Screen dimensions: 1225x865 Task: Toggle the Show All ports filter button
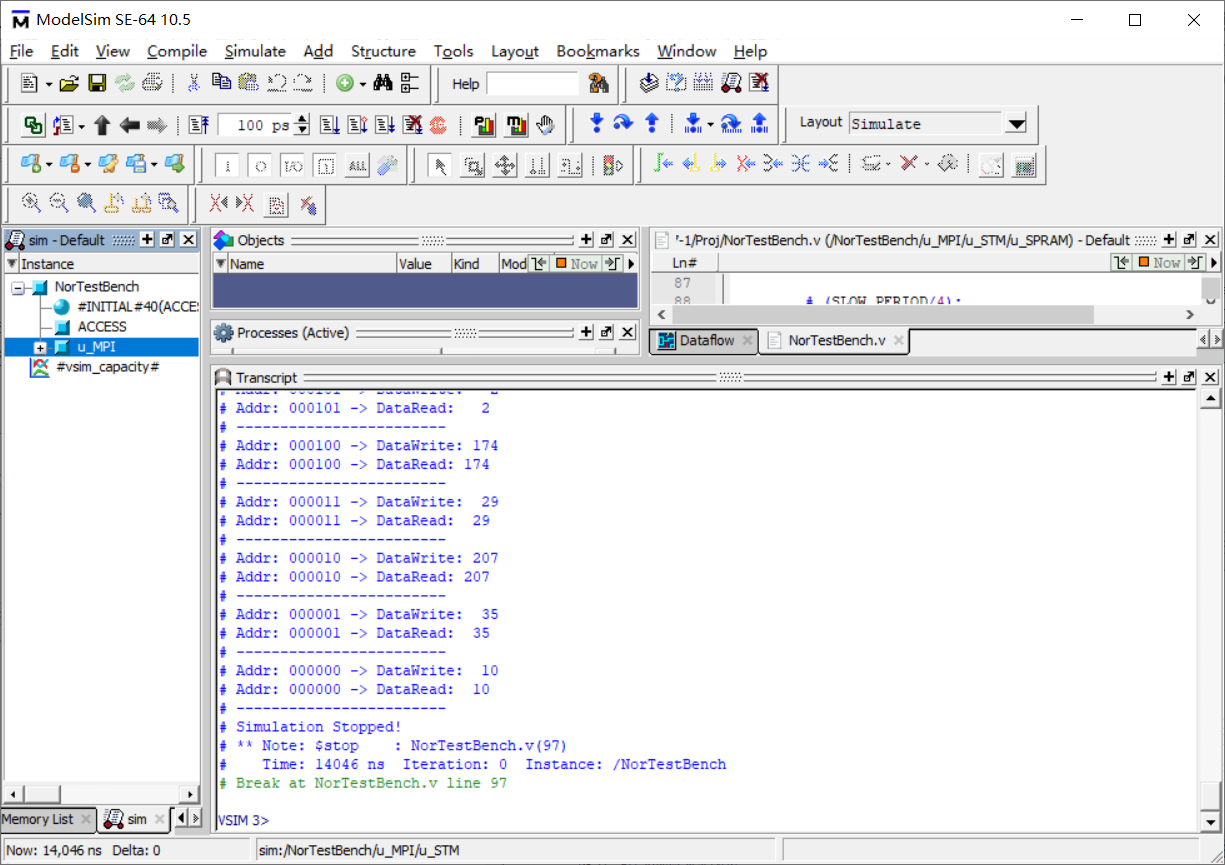[356, 166]
